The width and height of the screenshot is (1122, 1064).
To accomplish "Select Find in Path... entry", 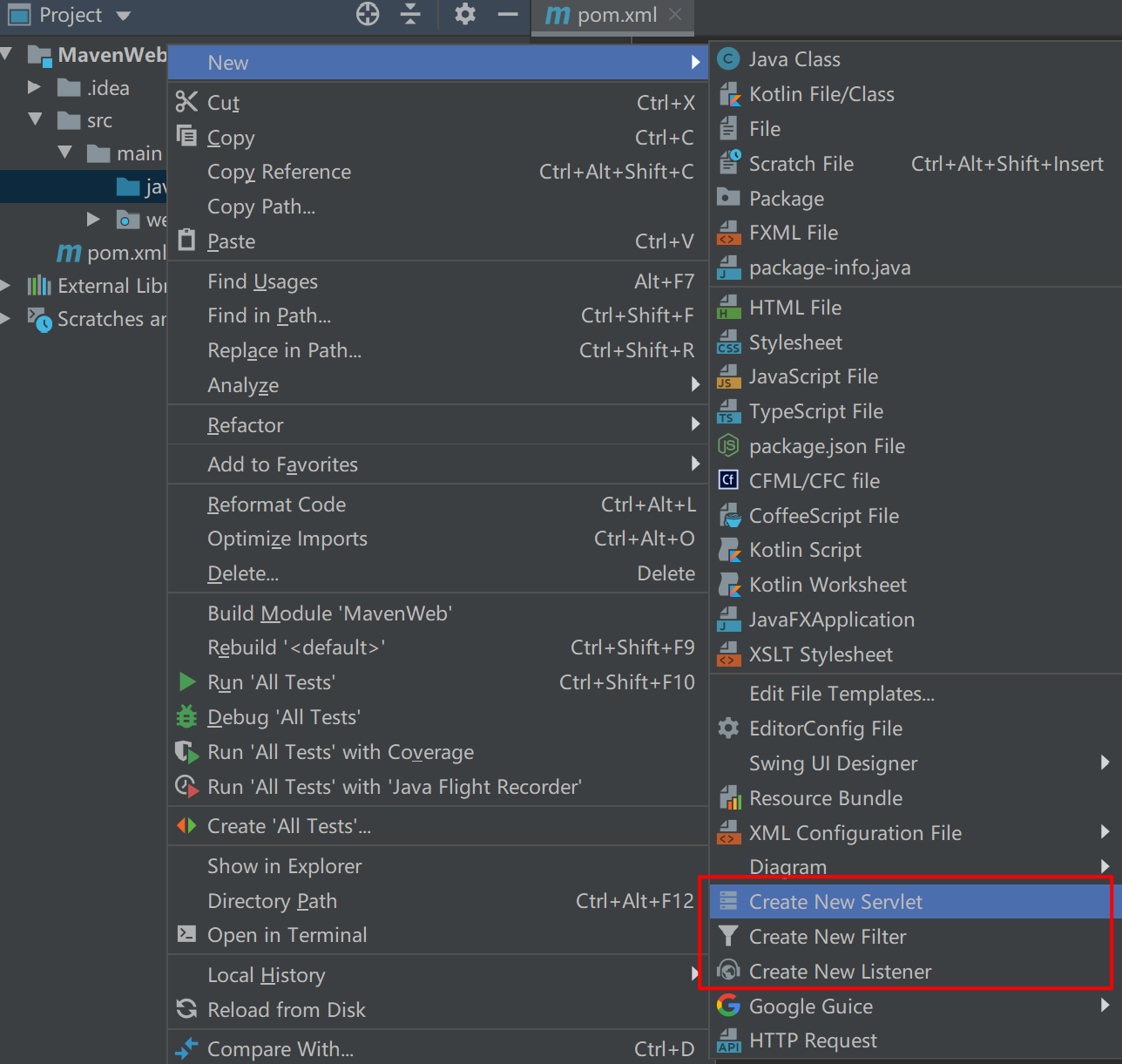I will (x=438, y=315).
